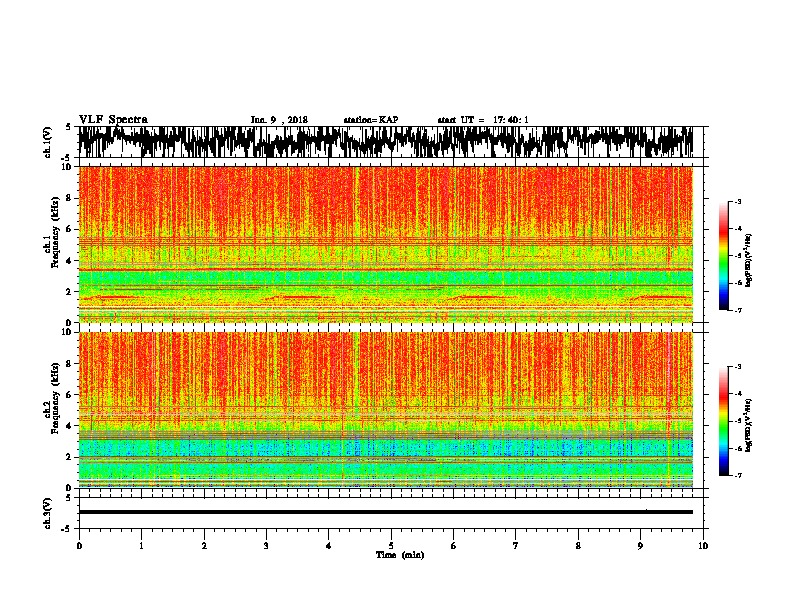This screenshot has width=792, height=612.
Task: Click the "-7" value on ch.2 color bar
Action: pyautogui.click(x=738, y=475)
